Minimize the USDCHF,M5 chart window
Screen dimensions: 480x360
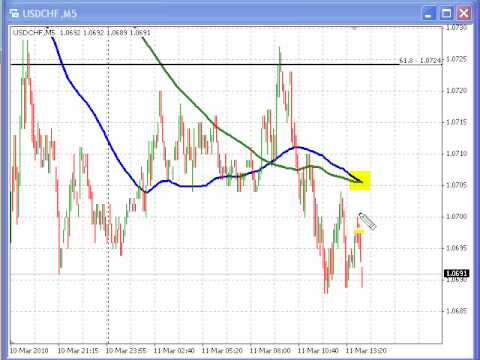pos(429,14)
